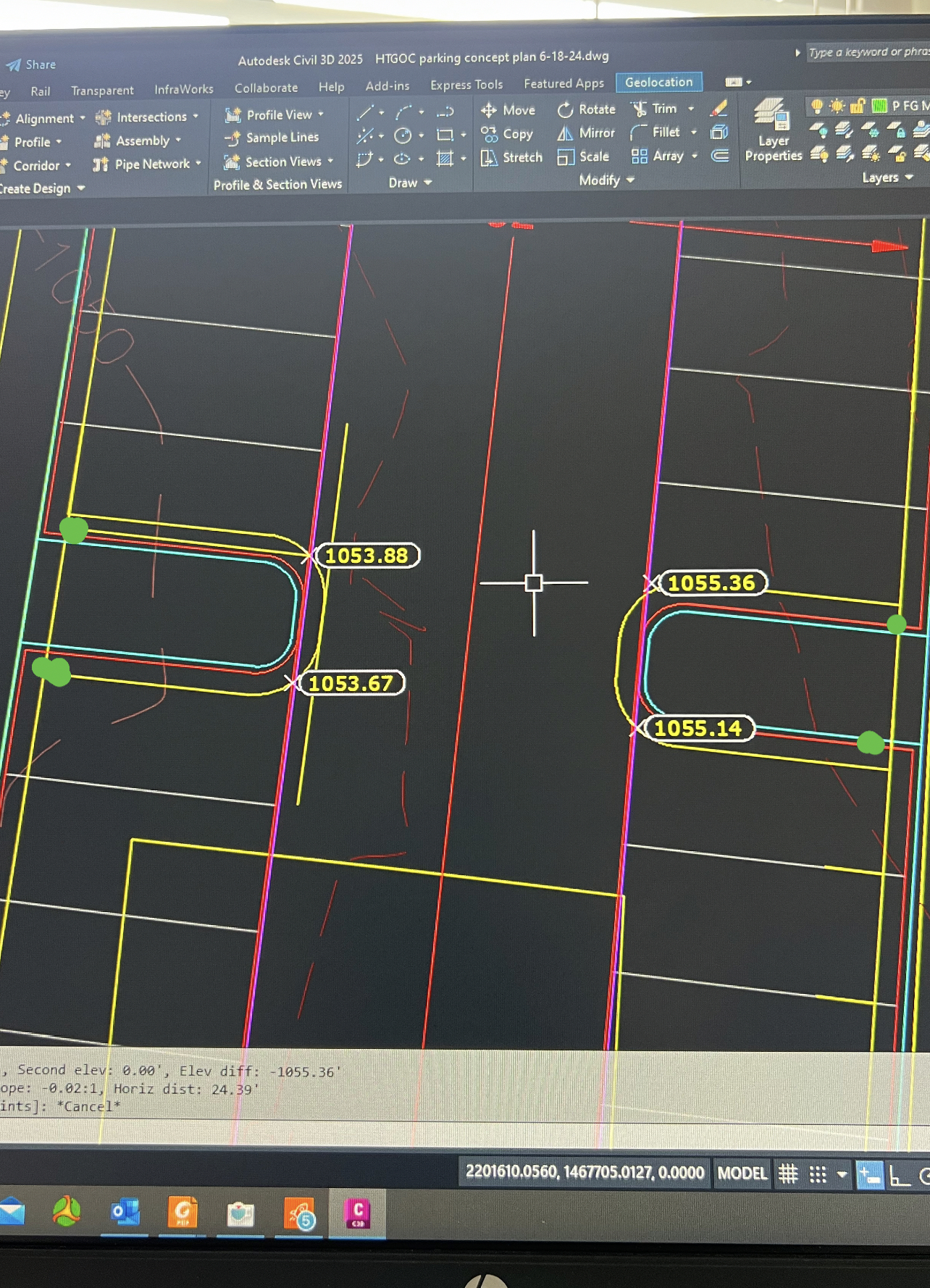The image size is (930, 1288).
Task: Click the layer color swatch in layer combo
Action: click(x=879, y=106)
